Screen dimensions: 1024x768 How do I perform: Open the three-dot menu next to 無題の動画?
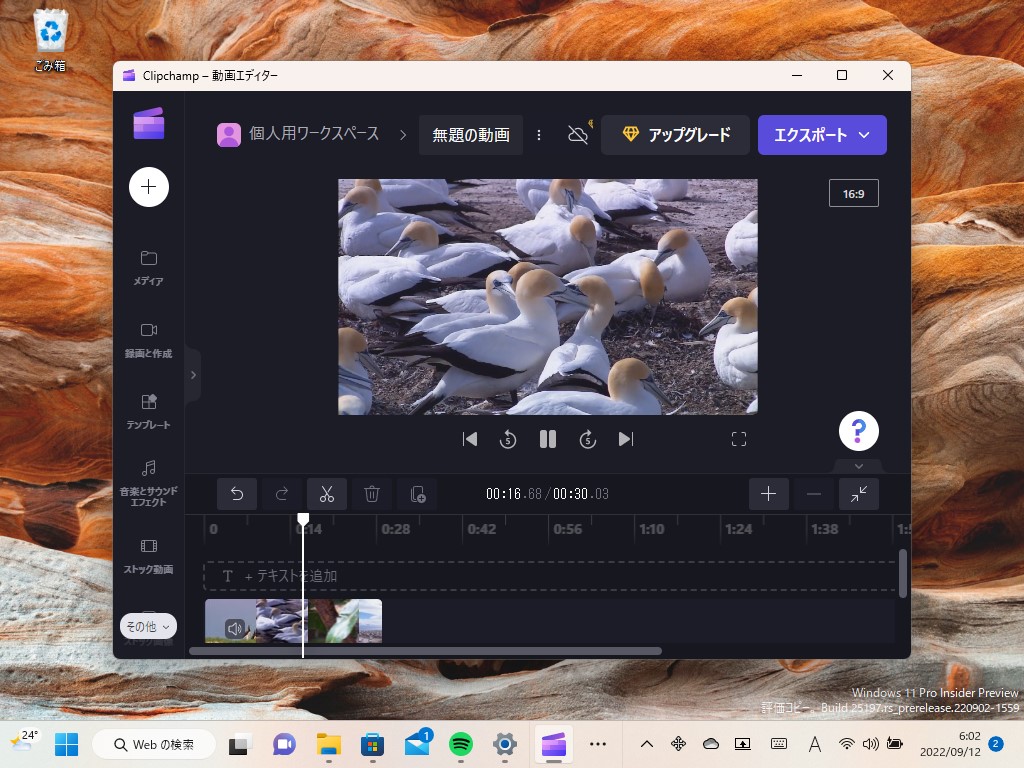point(539,134)
